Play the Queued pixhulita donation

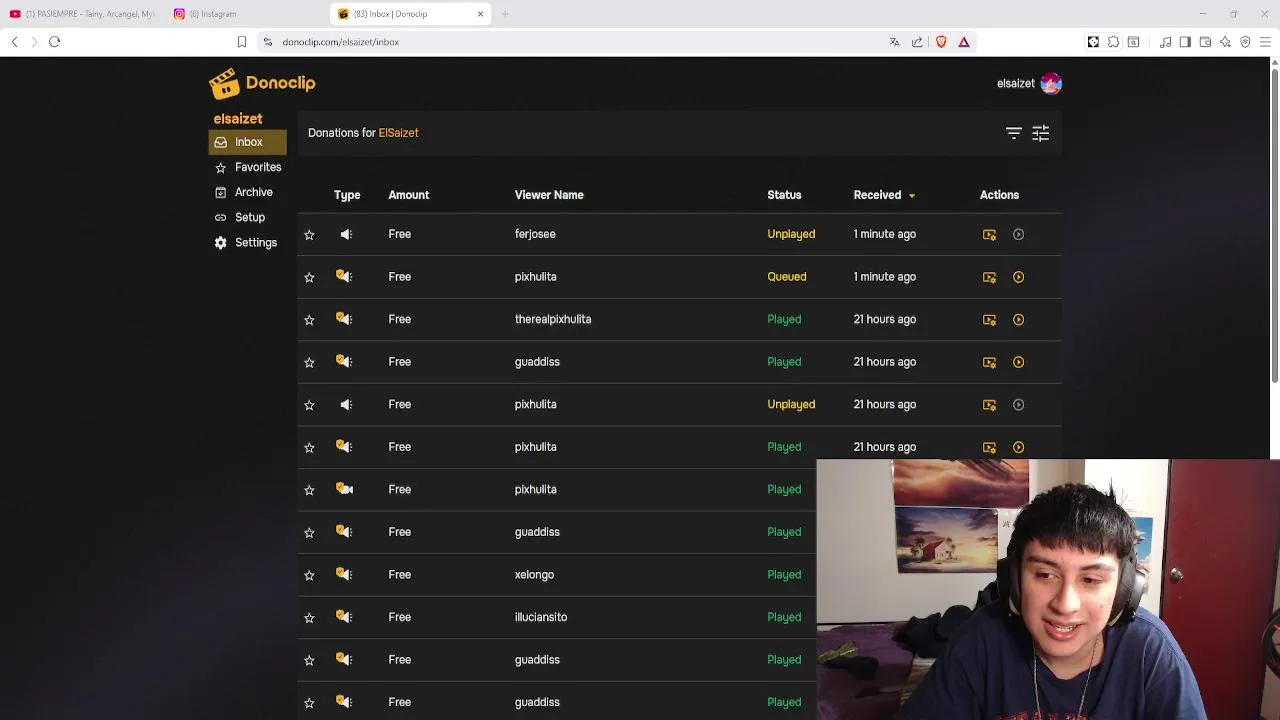pos(1018,277)
